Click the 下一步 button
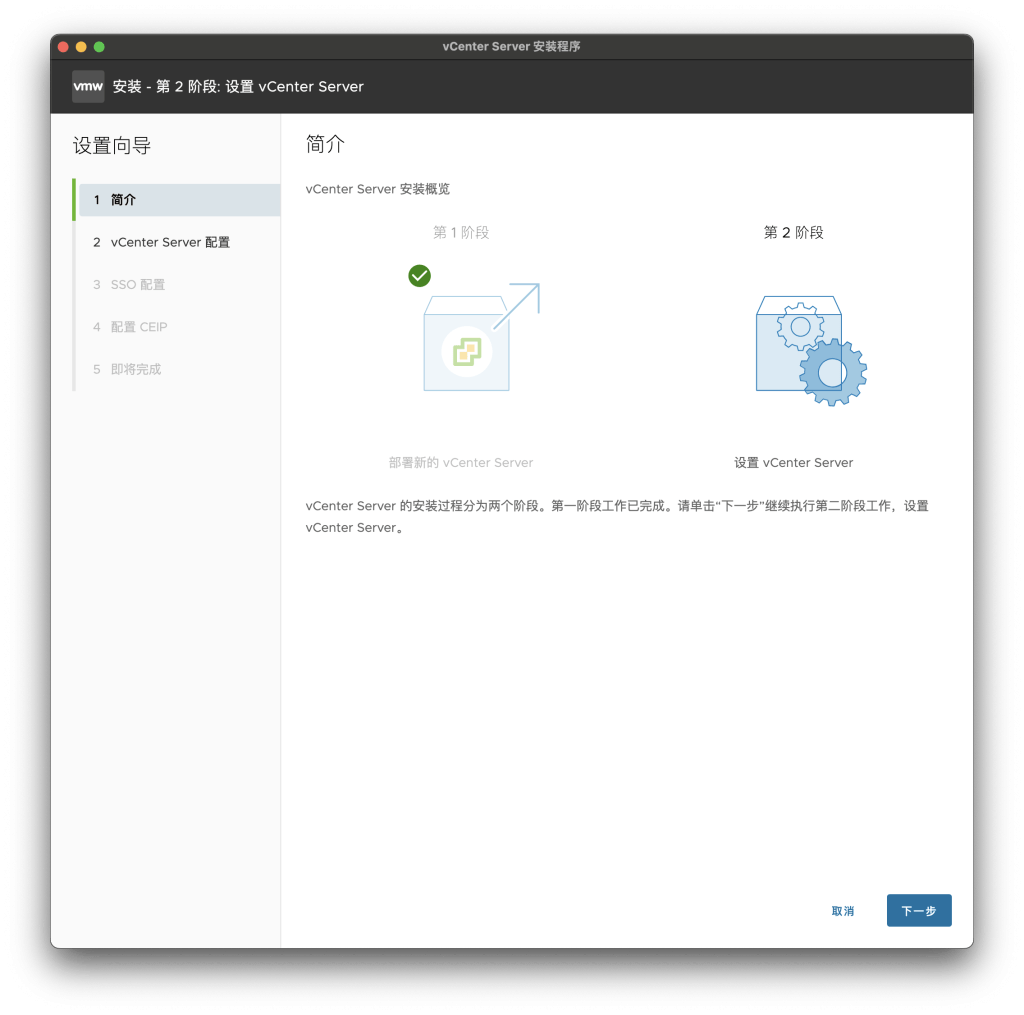The height and width of the screenshot is (1015, 1024). pos(919,910)
